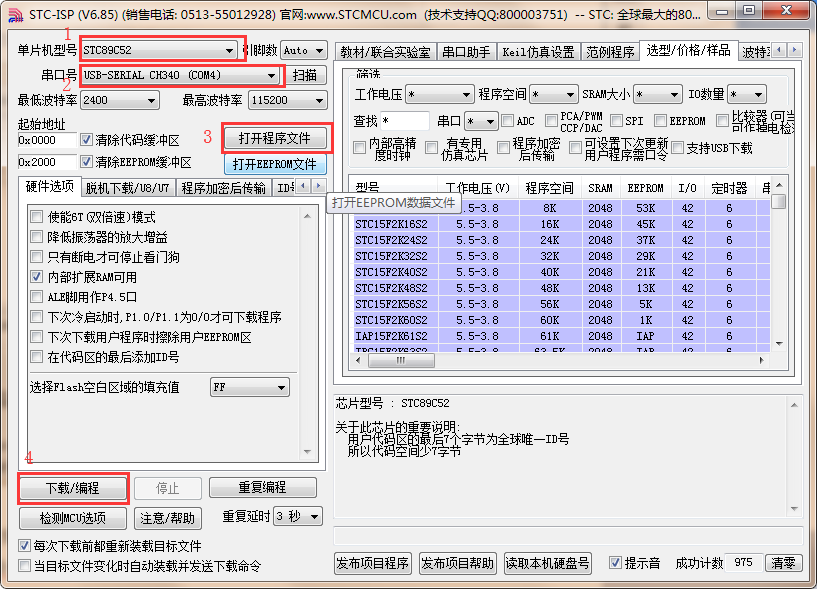
Task: Toggle 每次下载前都重新装载目标文件 checkbox
Action: pos(24,546)
